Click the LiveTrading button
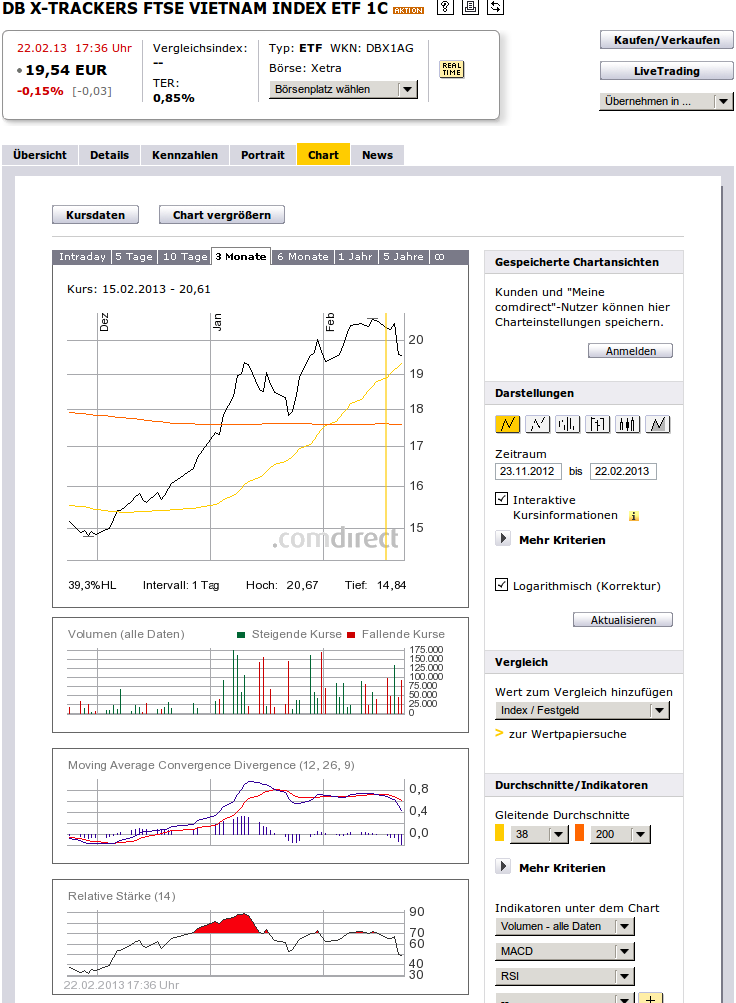 coord(666,71)
